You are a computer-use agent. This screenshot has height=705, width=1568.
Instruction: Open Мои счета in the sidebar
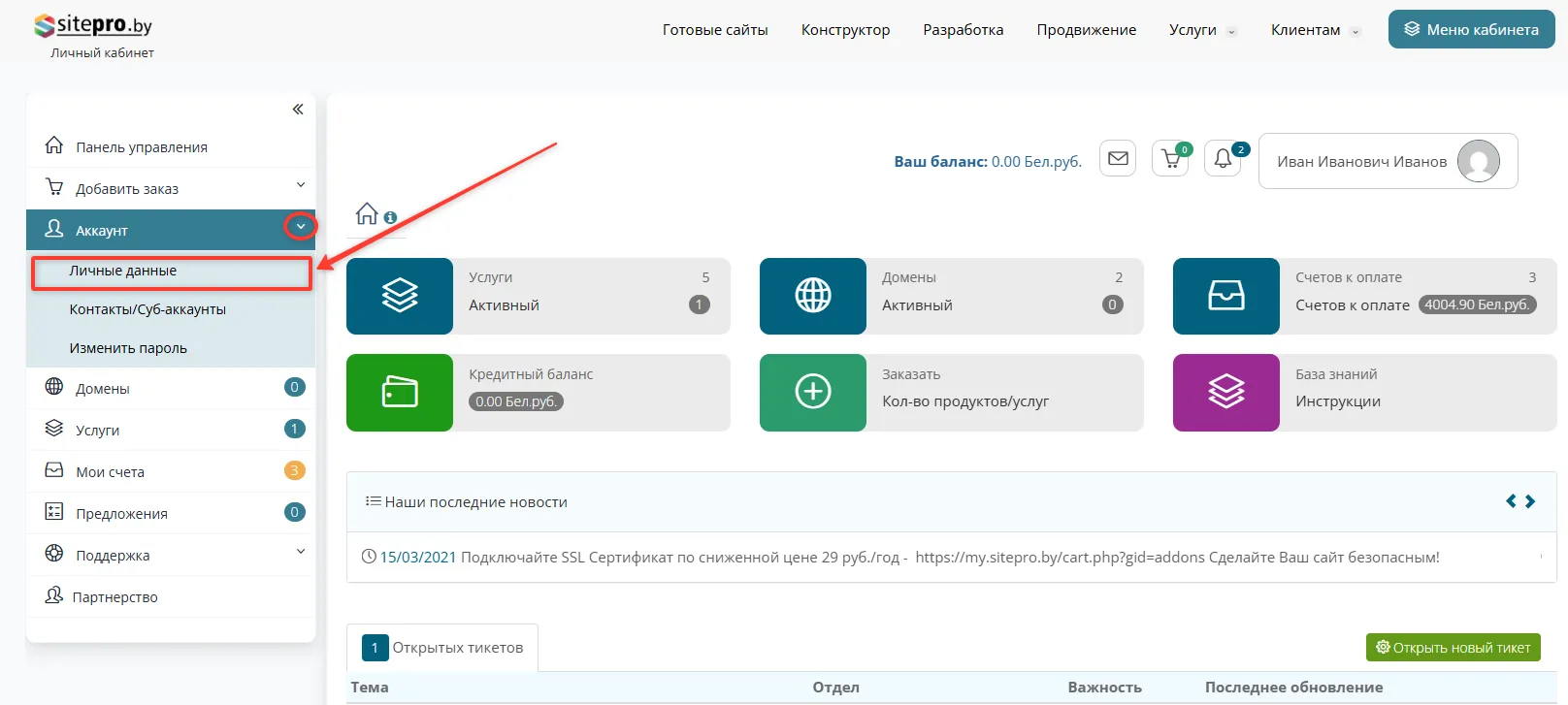click(x=111, y=472)
